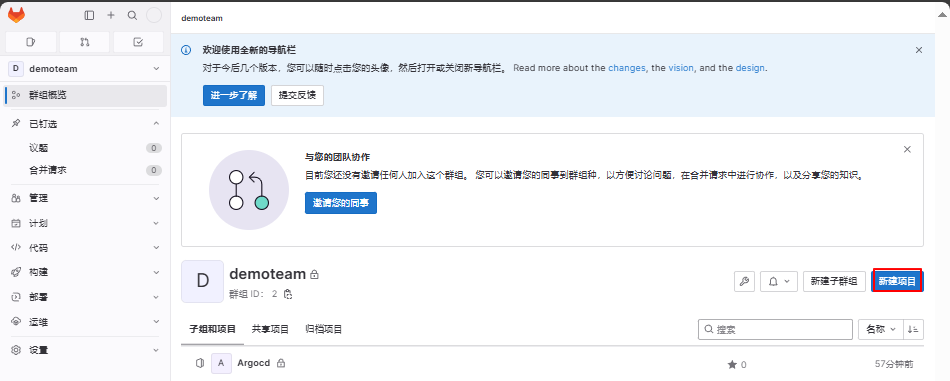Click the 提交反馈 button
The image size is (950, 381).
coord(297,95)
